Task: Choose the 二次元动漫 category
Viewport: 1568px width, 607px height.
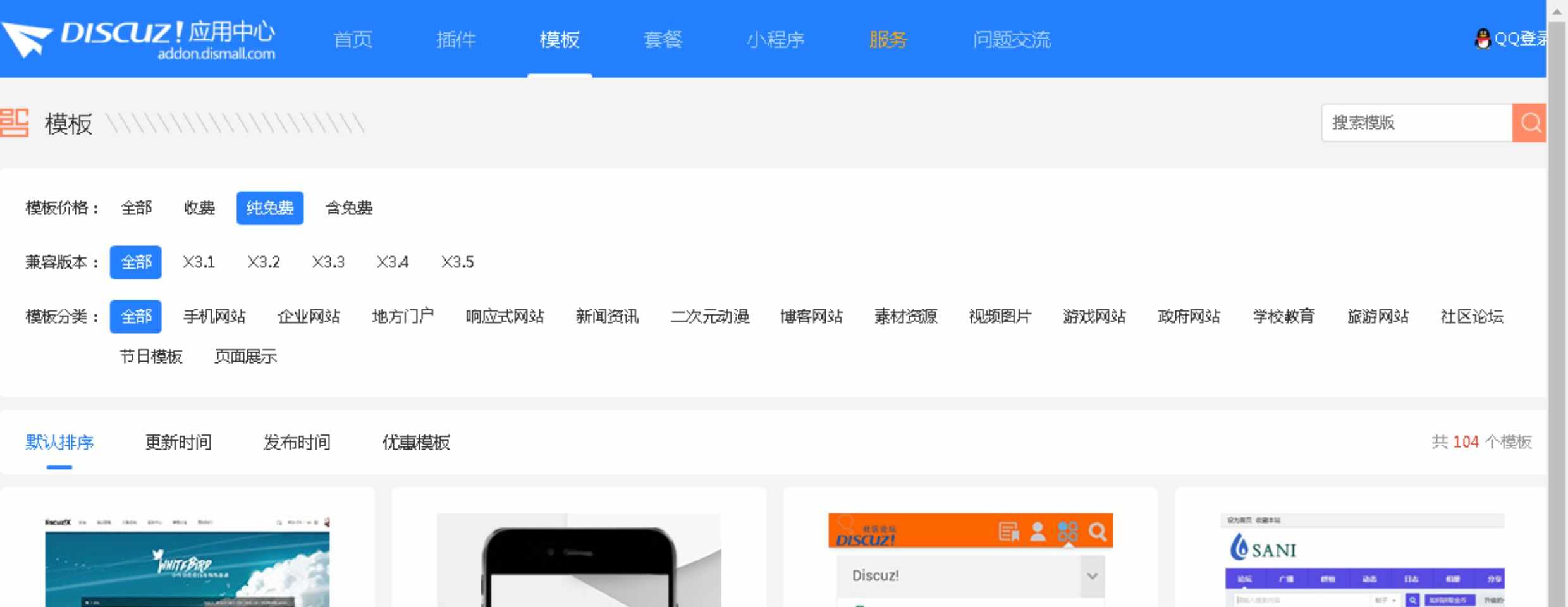Action: (709, 317)
